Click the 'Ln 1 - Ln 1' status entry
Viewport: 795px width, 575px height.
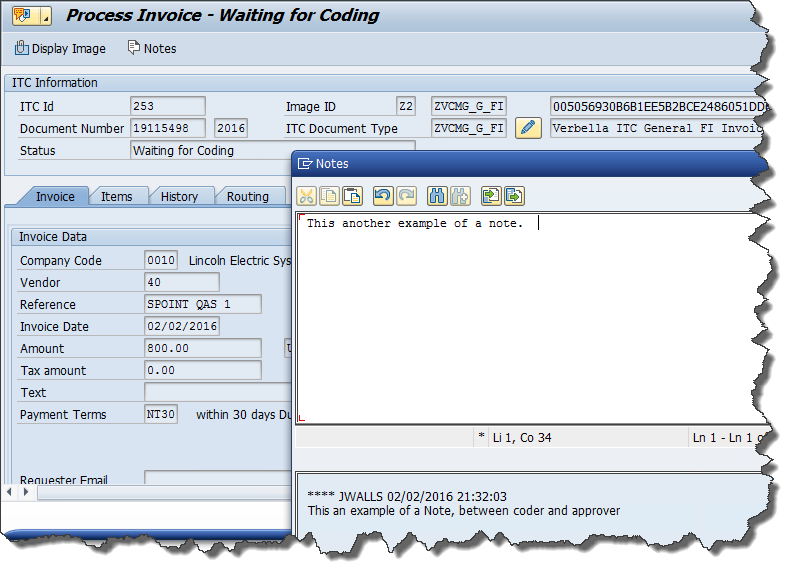click(x=722, y=438)
